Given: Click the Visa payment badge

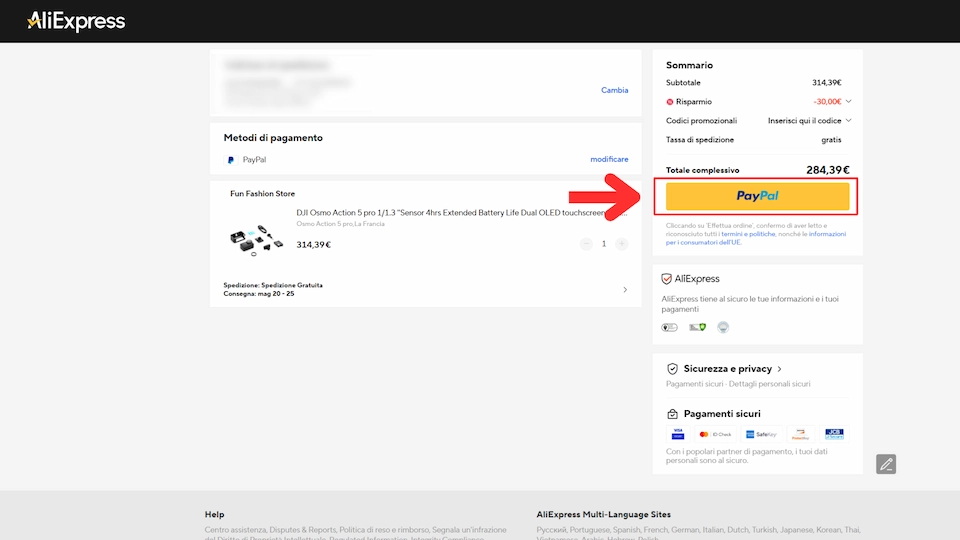Looking at the screenshot, I should click(678, 434).
